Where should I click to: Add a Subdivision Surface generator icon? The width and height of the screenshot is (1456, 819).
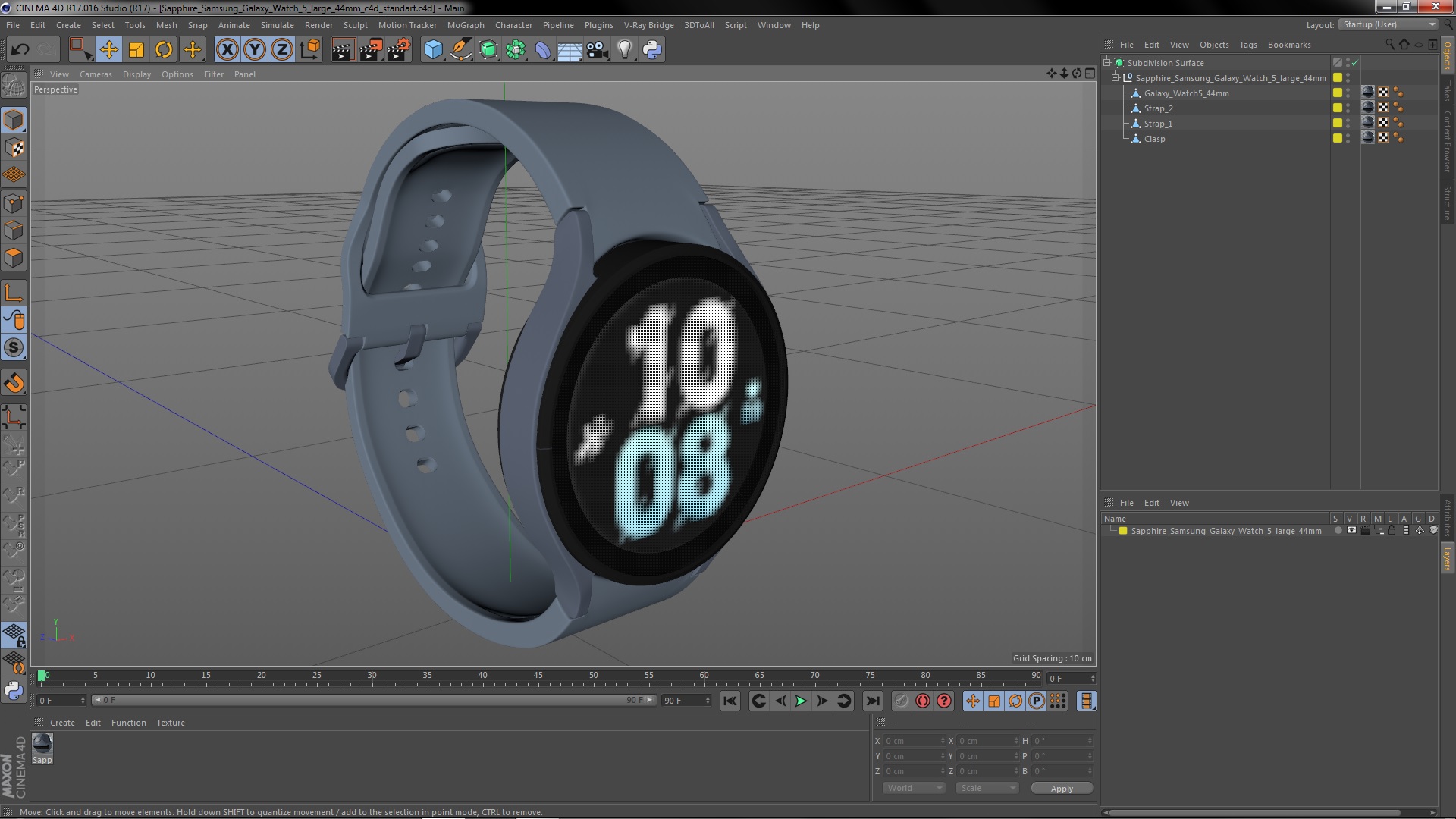(x=488, y=50)
